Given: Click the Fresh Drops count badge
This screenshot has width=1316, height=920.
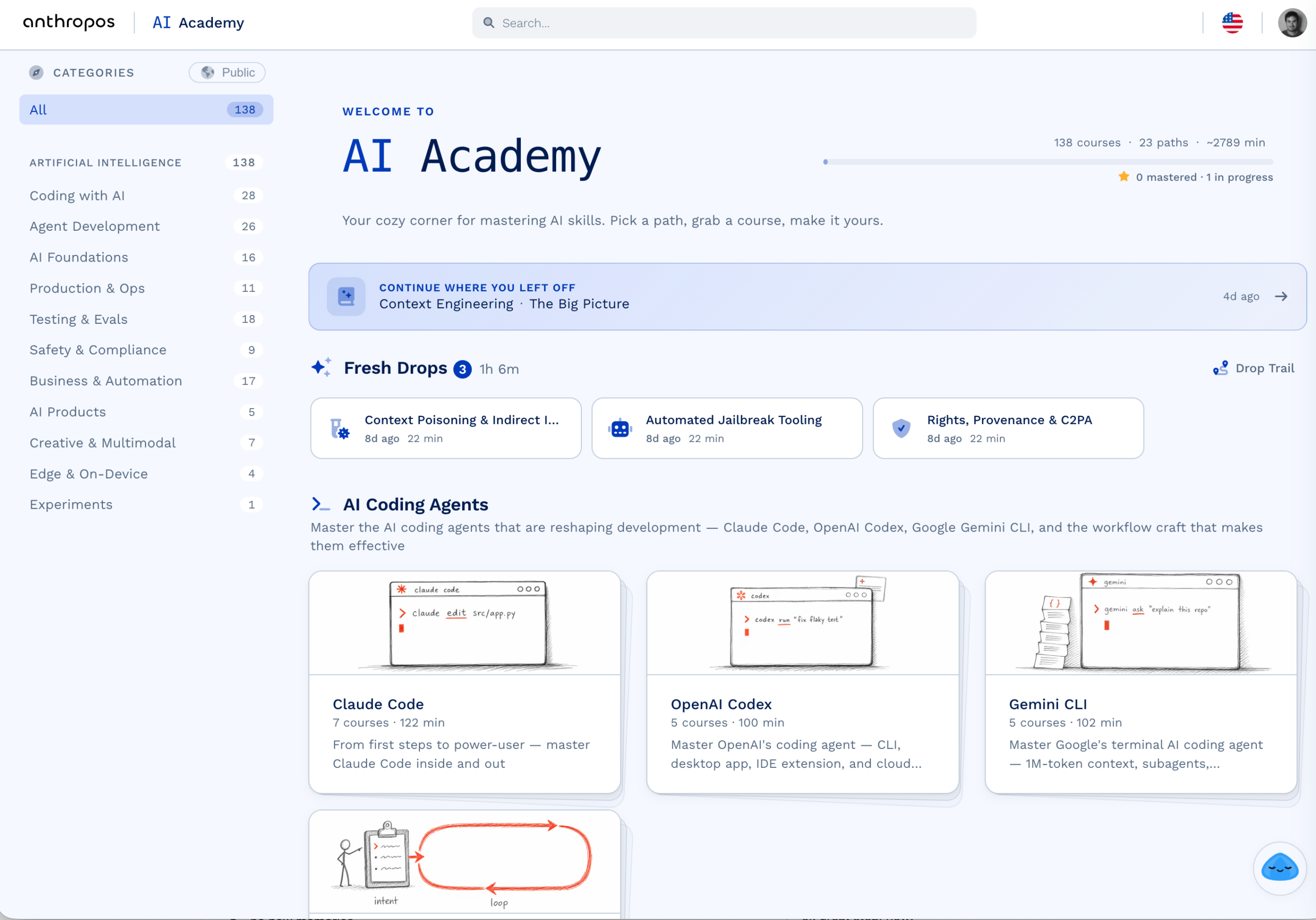Looking at the screenshot, I should tap(462, 369).
